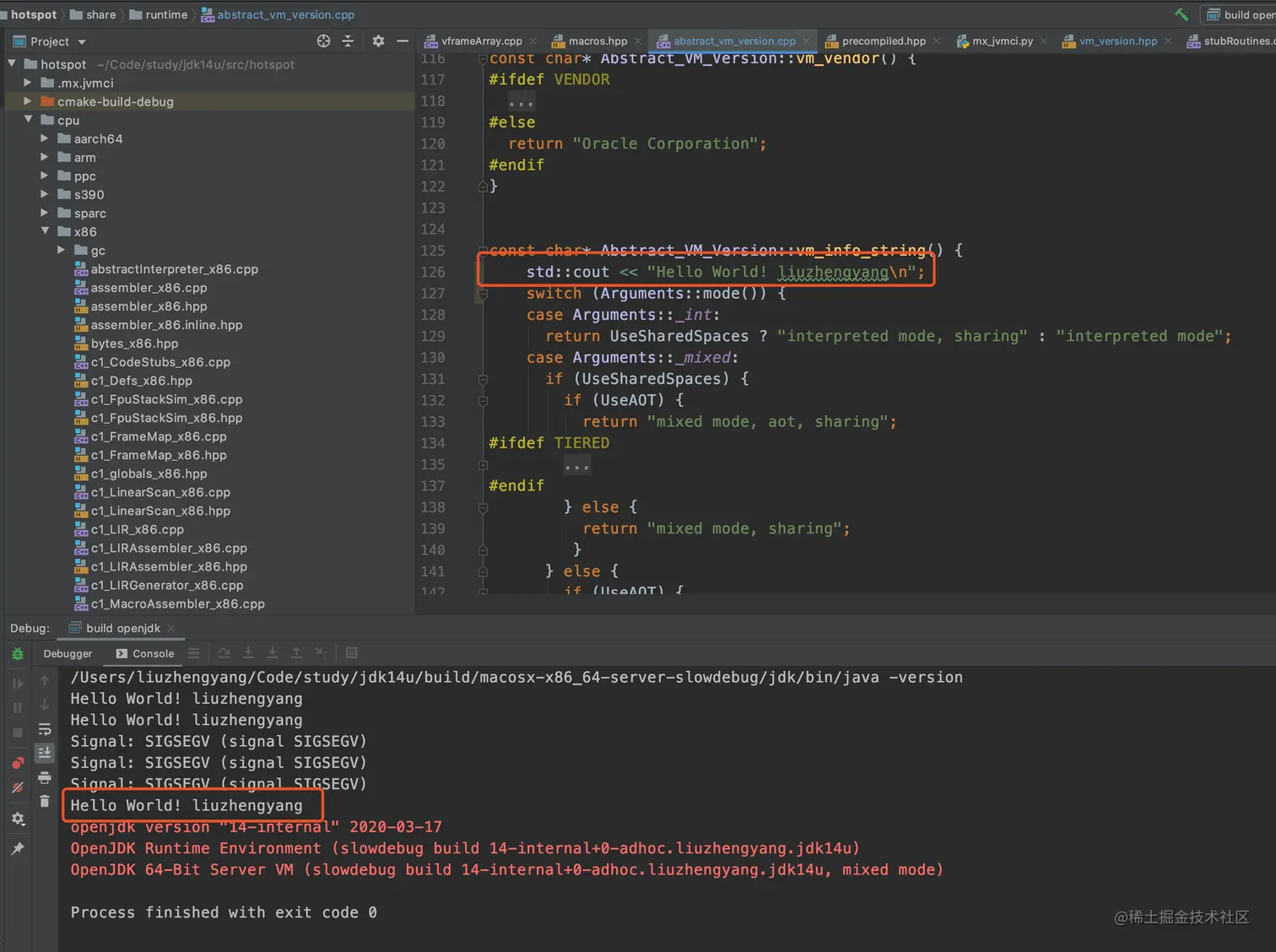Toggle scroll to end of console
The width and height of the screenshot is (1276, 952).
[x=45, y=752]
